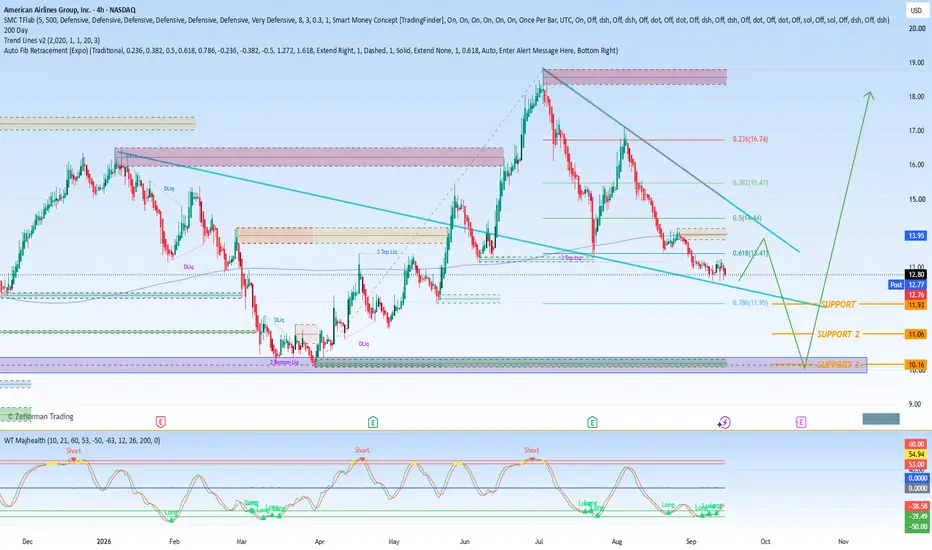Click the 19.00 price scale label
932x550 pixels.
point(916,62)
